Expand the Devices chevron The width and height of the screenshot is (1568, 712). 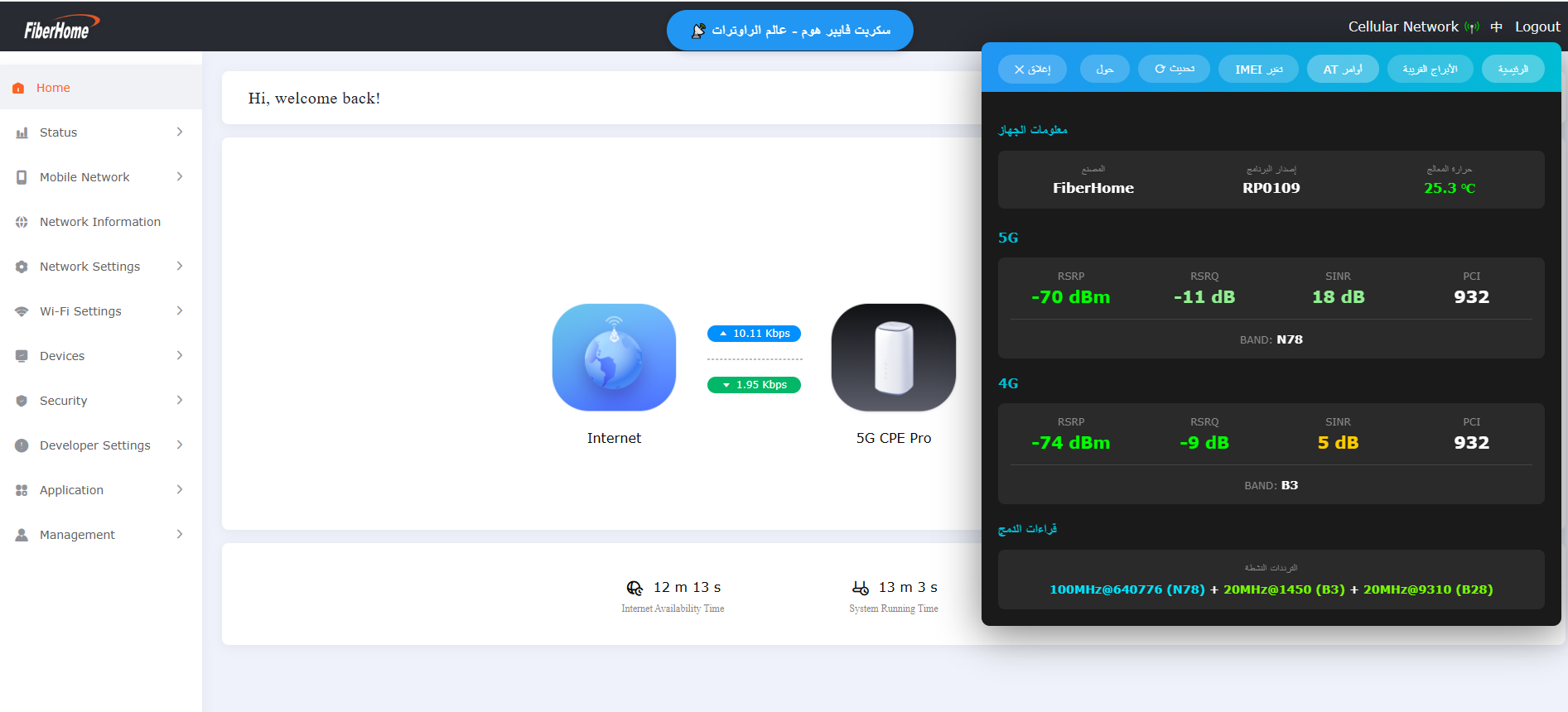(180, 356)
